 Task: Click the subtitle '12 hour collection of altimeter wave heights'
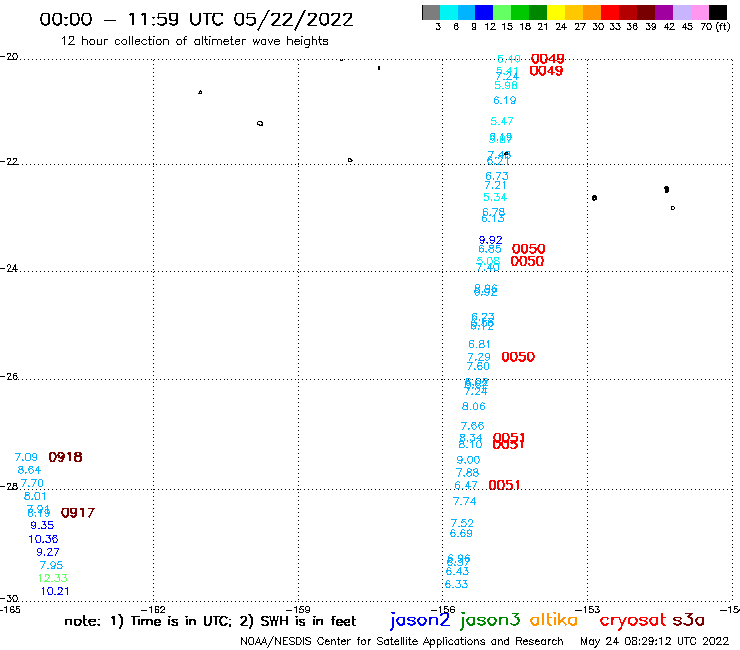point(194,41)
